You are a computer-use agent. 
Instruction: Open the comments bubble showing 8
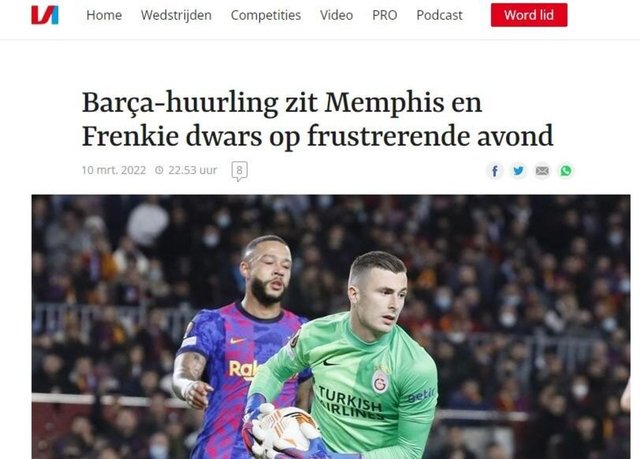[240, 171]
